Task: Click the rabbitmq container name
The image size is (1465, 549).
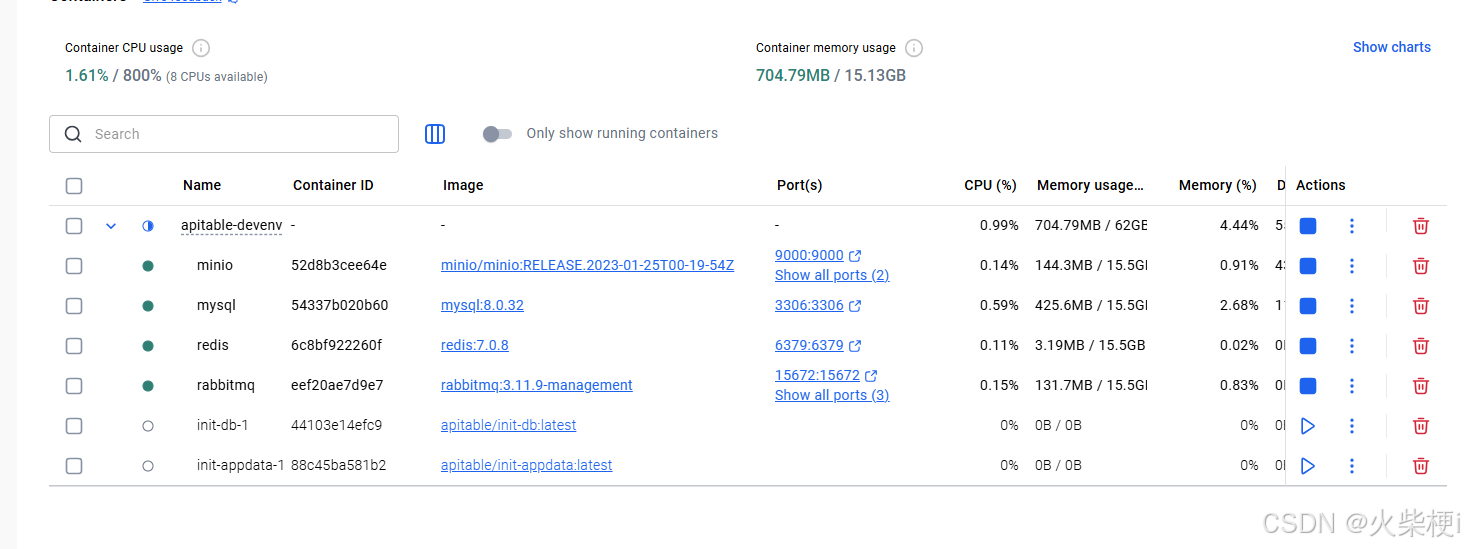Action: point(226,385)
